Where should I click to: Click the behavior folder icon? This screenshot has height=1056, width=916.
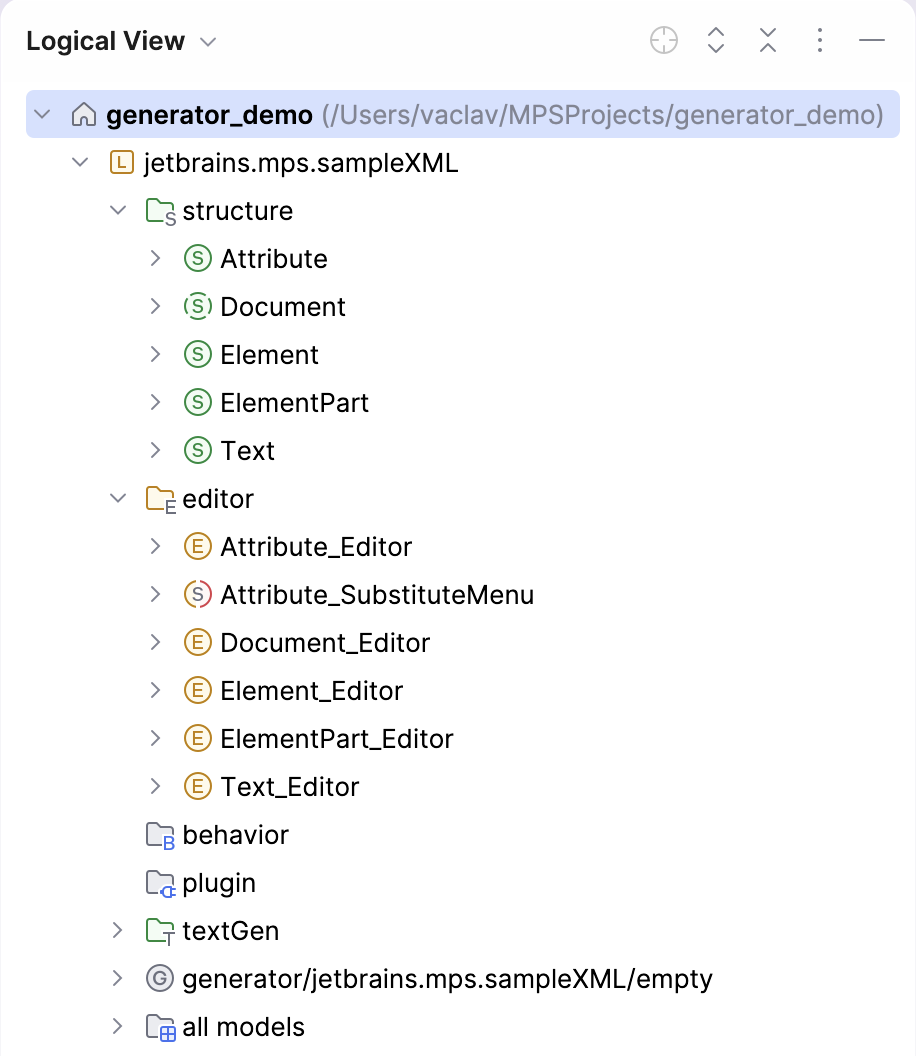(x=161, y=836)
